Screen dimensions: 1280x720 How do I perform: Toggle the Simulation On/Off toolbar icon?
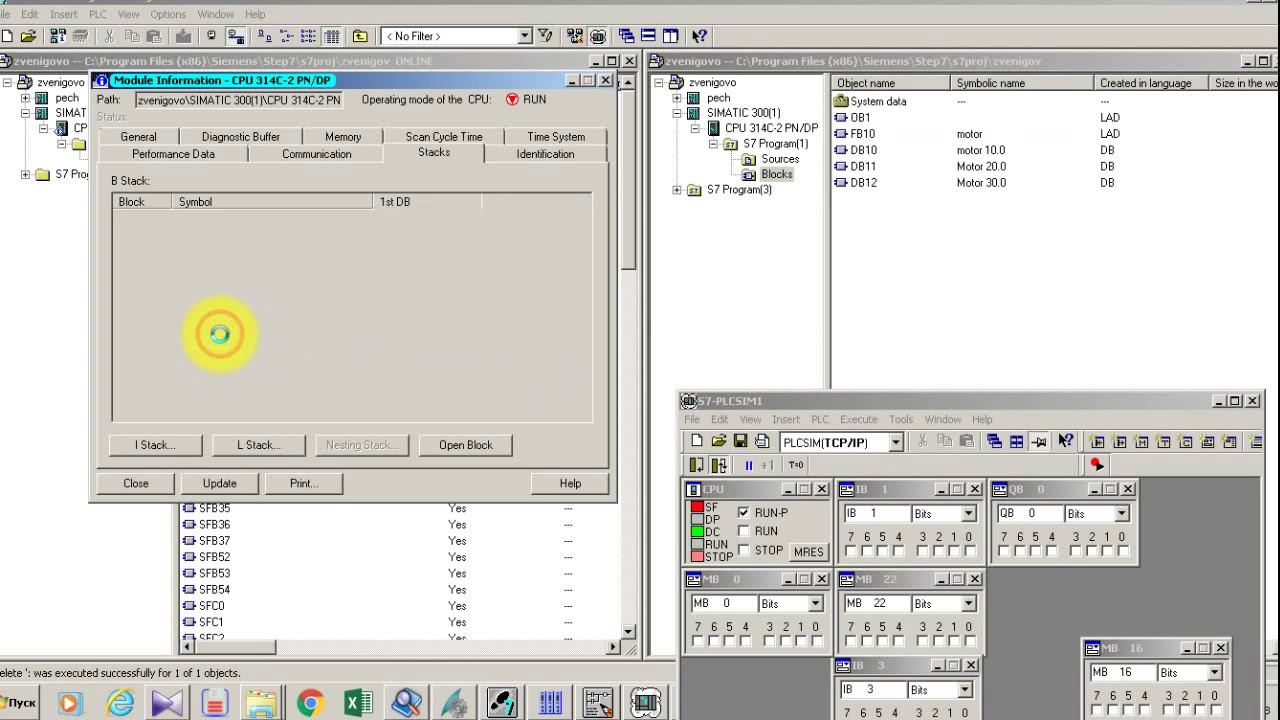click(x=598, y=36)
